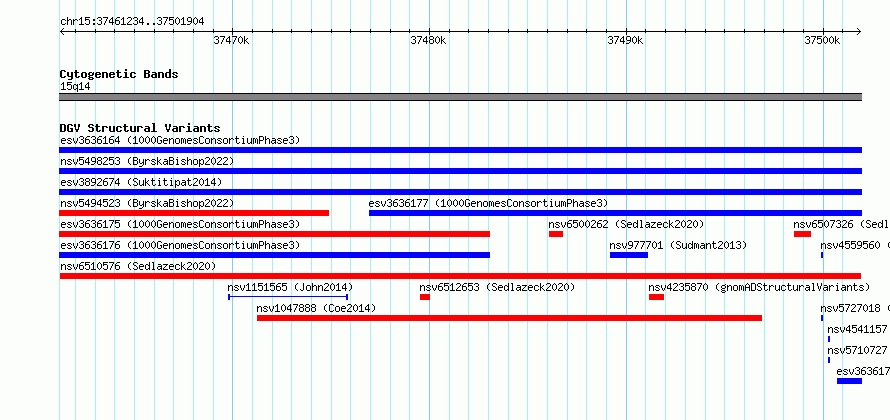Click the esv363617 blue block at bottom
Screen dimensions: 890x420
click(849, 381)
